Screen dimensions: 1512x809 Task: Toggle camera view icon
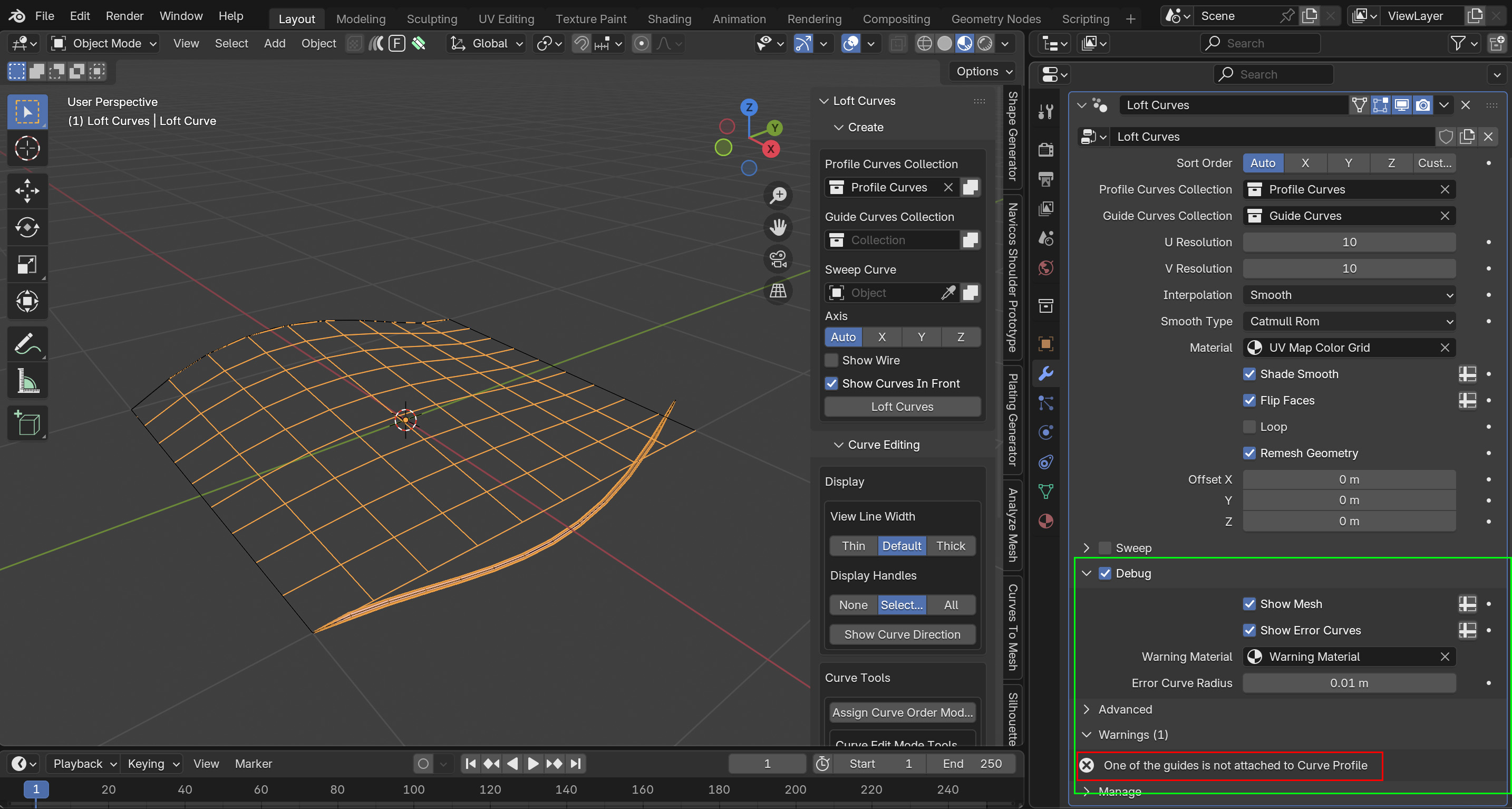pyautogui.click(x=778, y=259)
